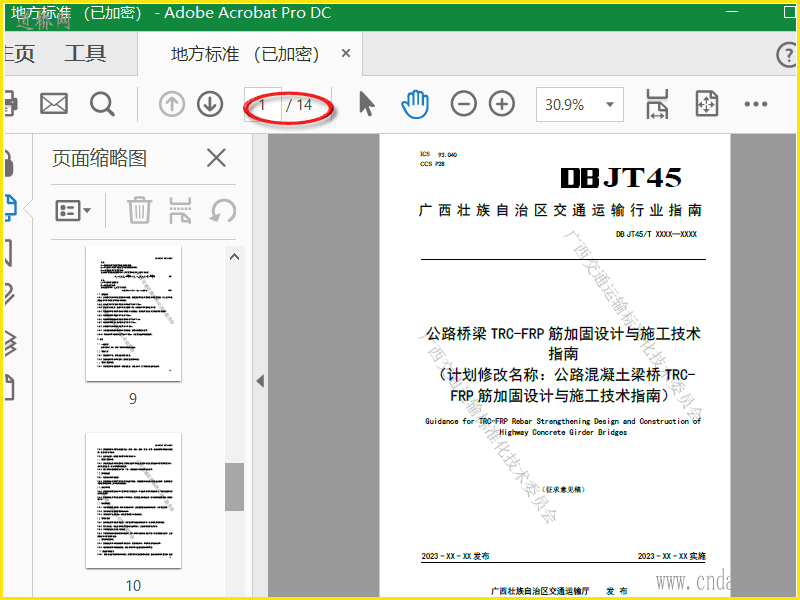Go to previous page arrow
Screen dimensions: 800x600
click(x=172, y=104)
